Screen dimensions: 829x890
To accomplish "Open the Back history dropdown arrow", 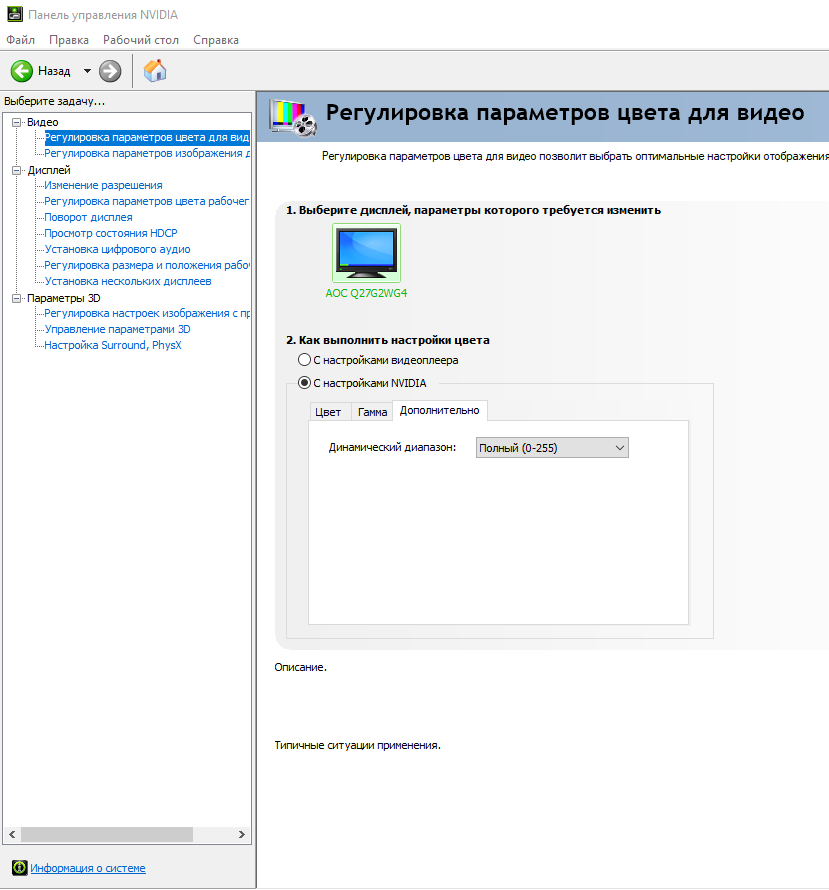I will [87, 72].
